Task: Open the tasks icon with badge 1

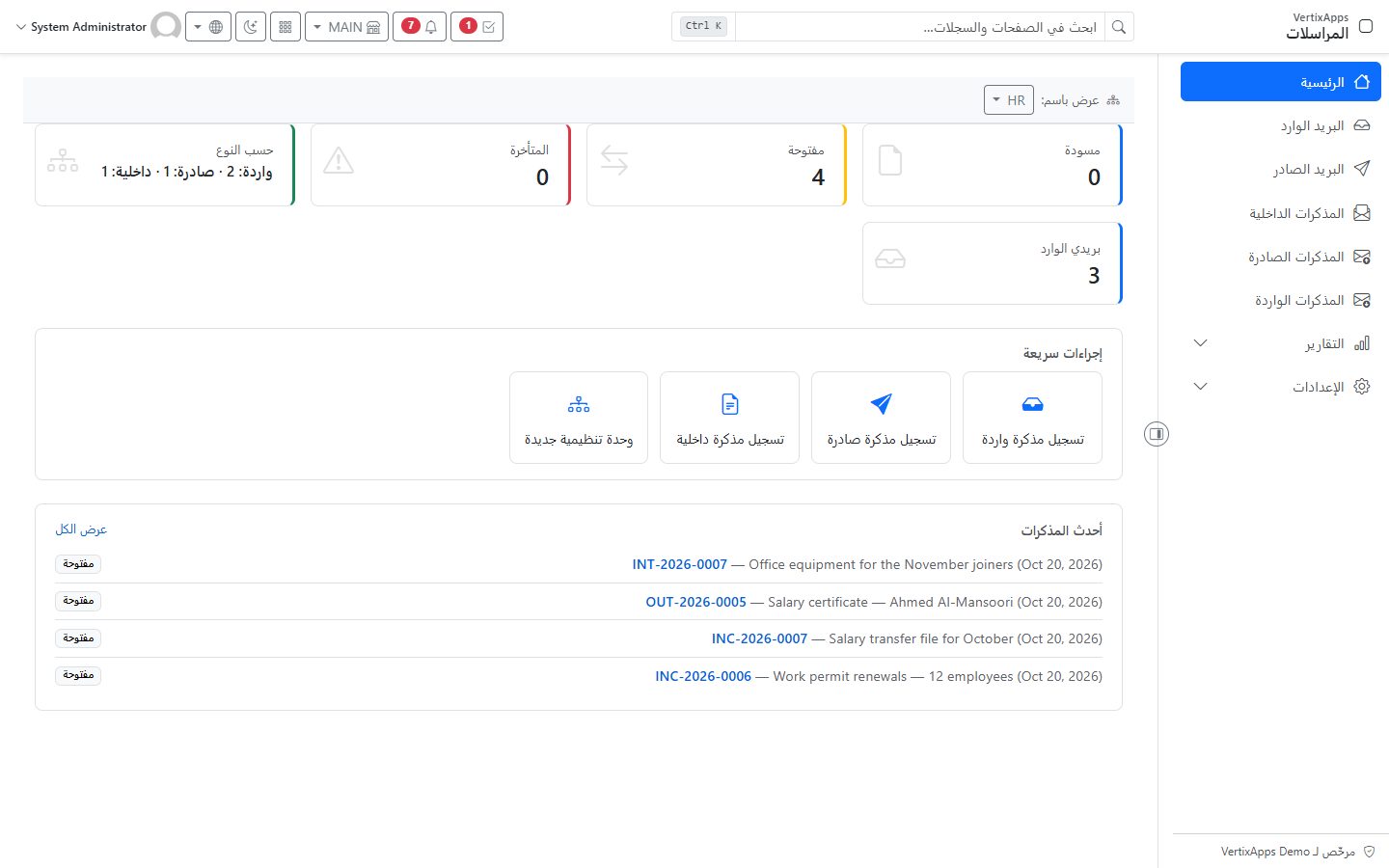Action: [477, 27]
